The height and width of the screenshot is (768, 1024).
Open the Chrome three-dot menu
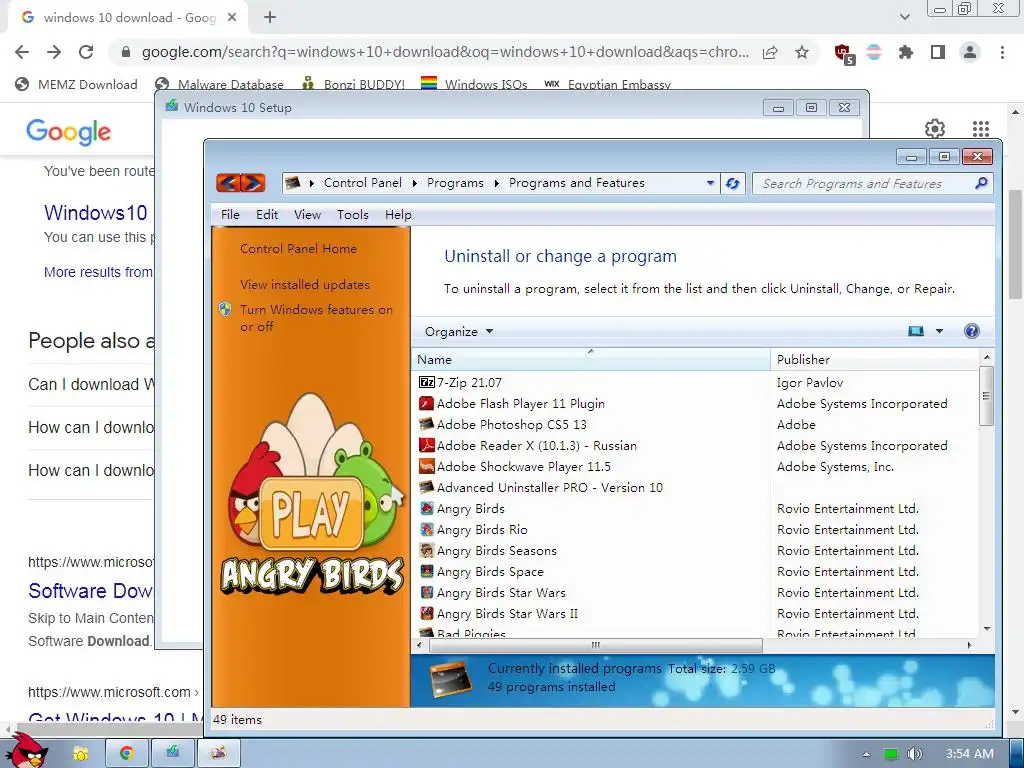(1002, 52)
